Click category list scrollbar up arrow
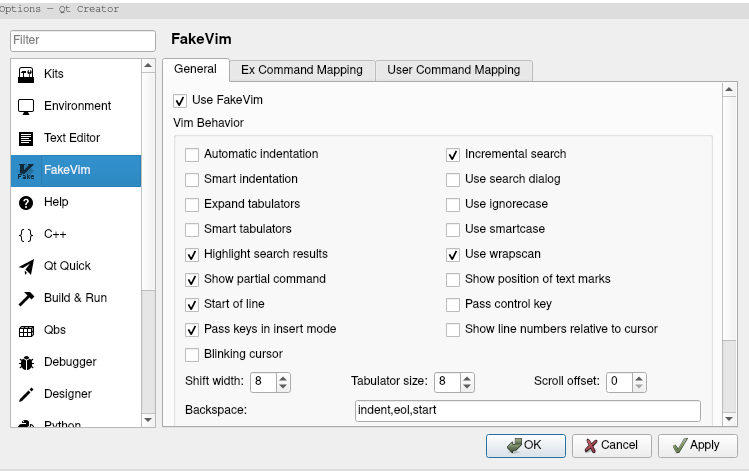The image size is (749, 472). 148,65
